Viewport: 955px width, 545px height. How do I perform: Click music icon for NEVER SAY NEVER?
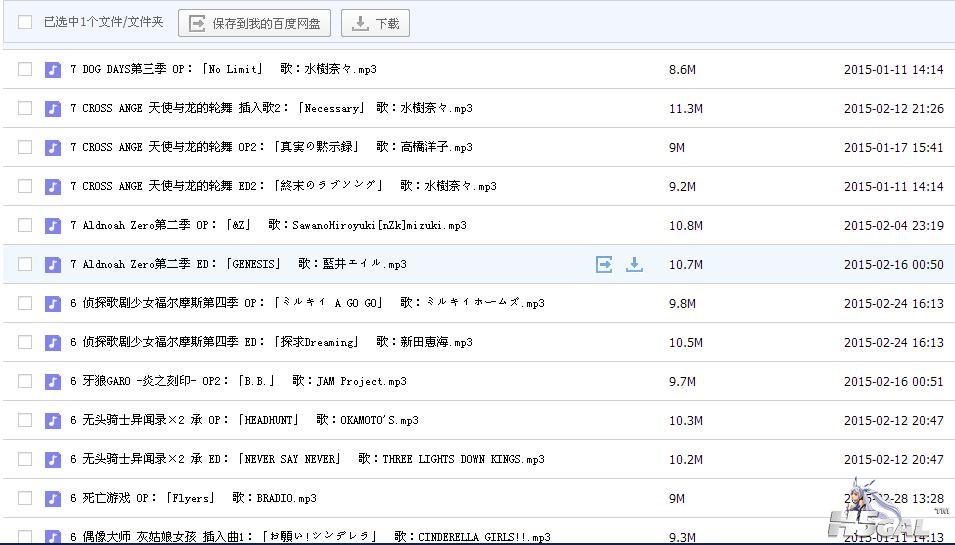point(53,459)
